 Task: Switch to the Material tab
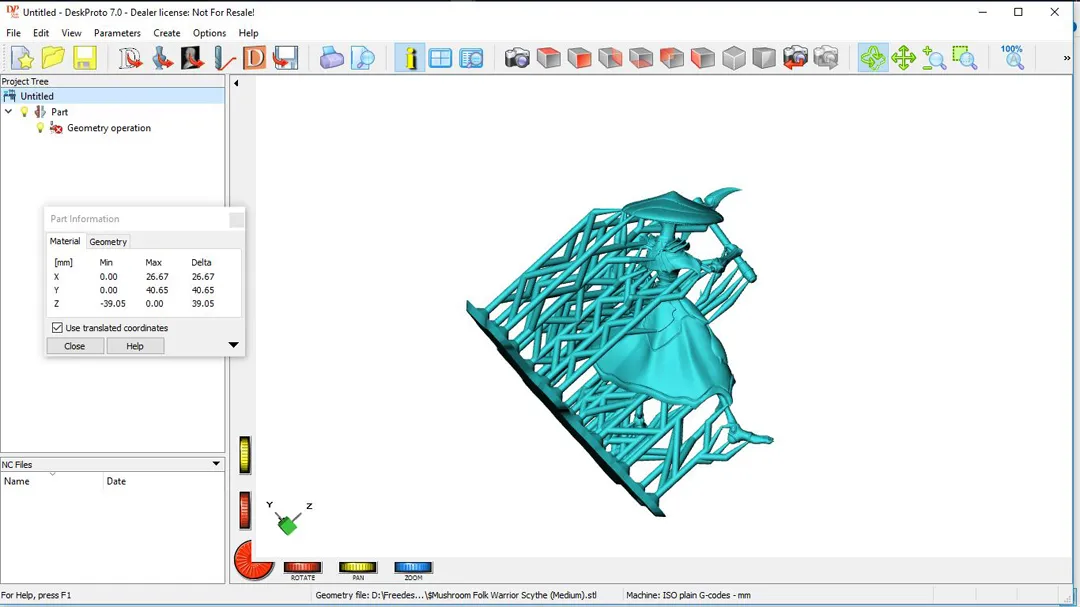pos(65,241)
